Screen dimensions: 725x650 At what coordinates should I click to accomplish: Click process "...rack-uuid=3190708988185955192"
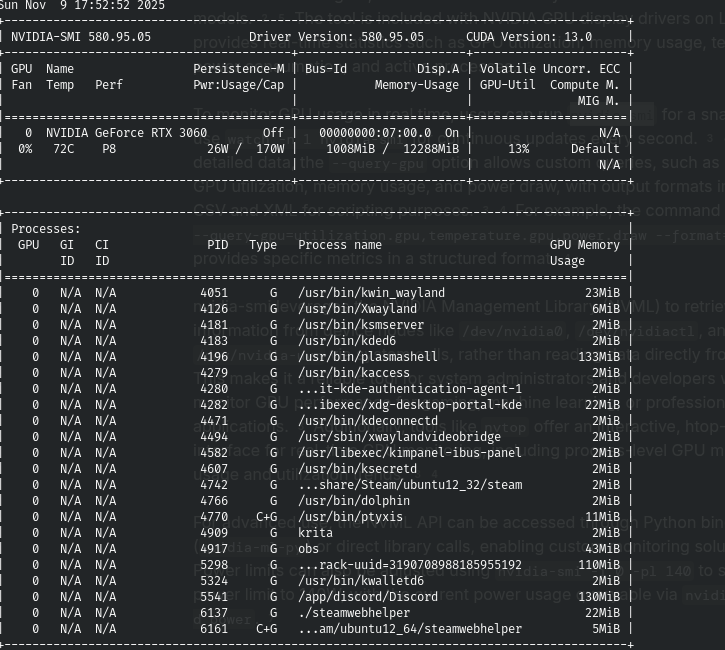pos(410,565)
